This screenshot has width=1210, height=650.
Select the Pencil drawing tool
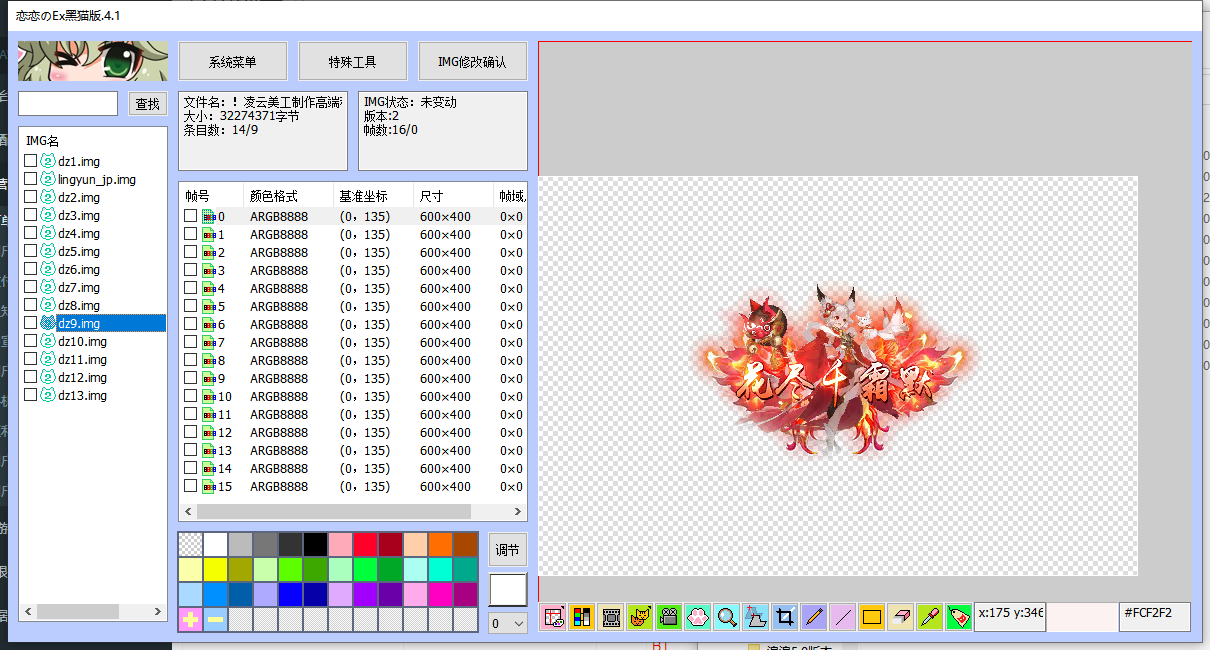(x=814, y=617)
